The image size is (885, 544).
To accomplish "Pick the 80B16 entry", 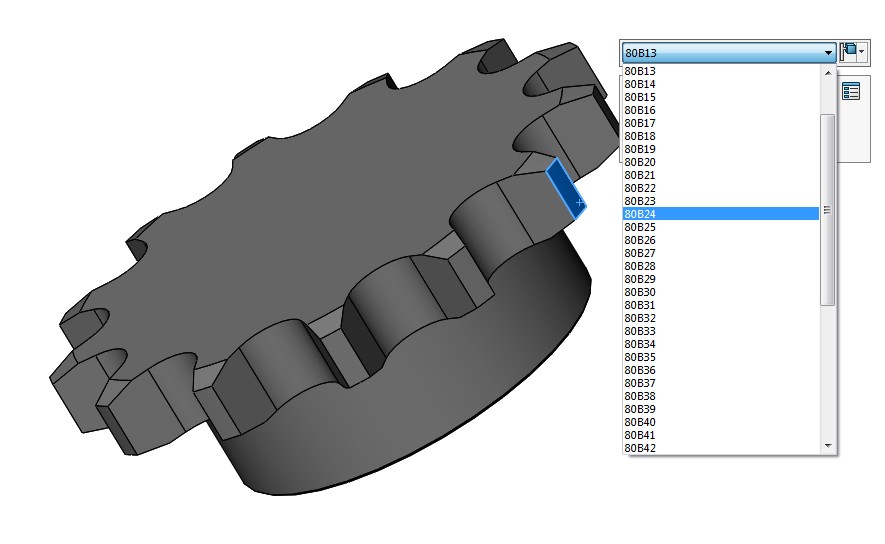I will click(x=721, y=110).
